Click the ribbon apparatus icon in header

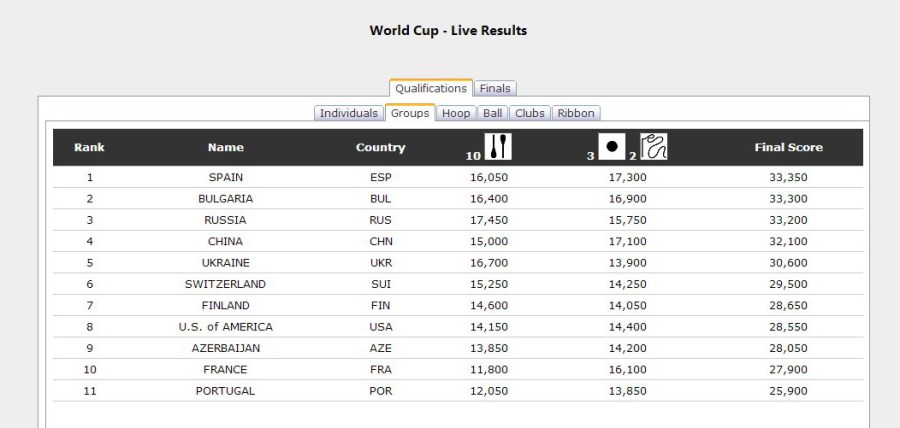(x=653, y=147)
